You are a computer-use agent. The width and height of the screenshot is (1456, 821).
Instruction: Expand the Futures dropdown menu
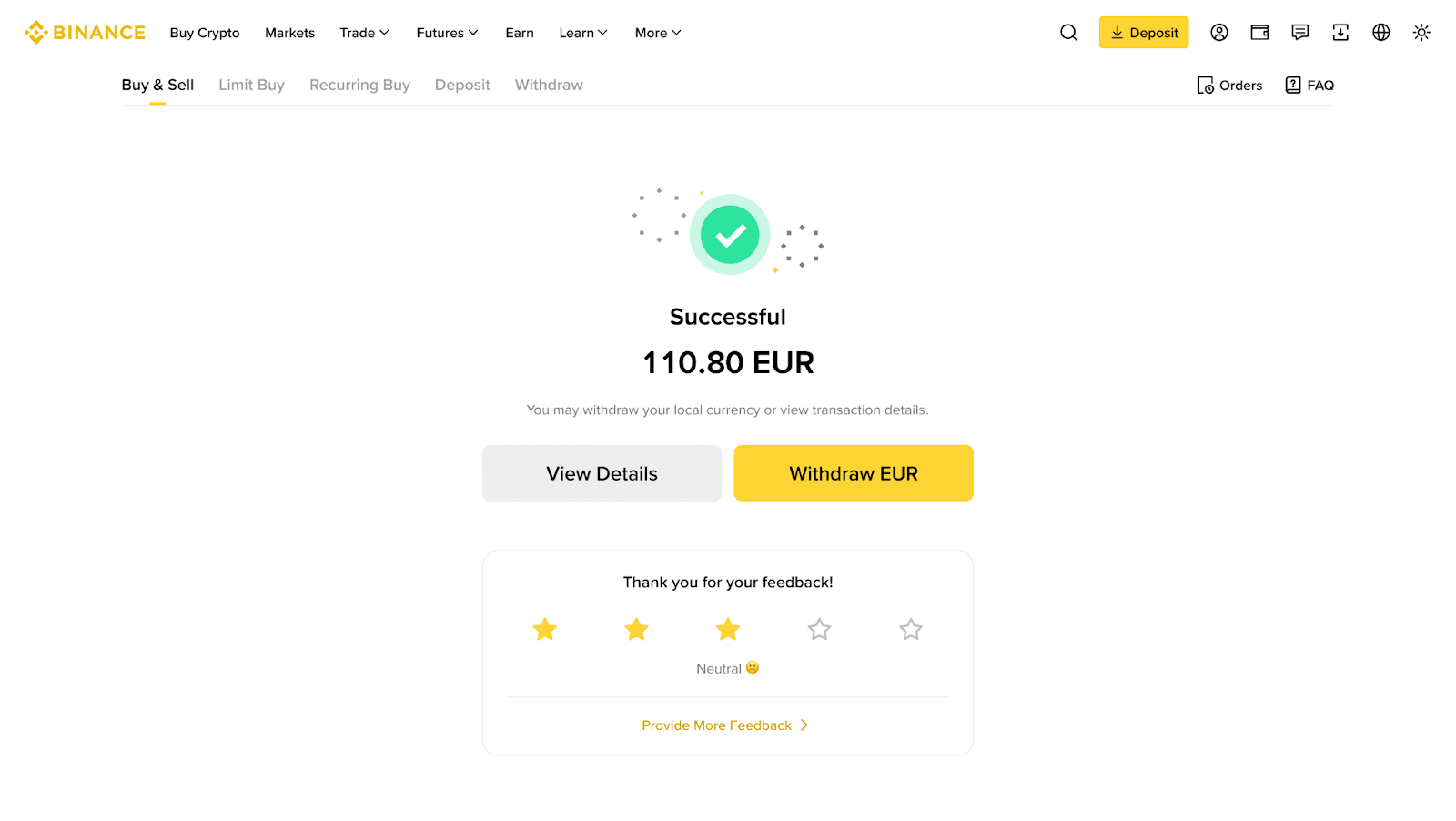click(447, 33)
